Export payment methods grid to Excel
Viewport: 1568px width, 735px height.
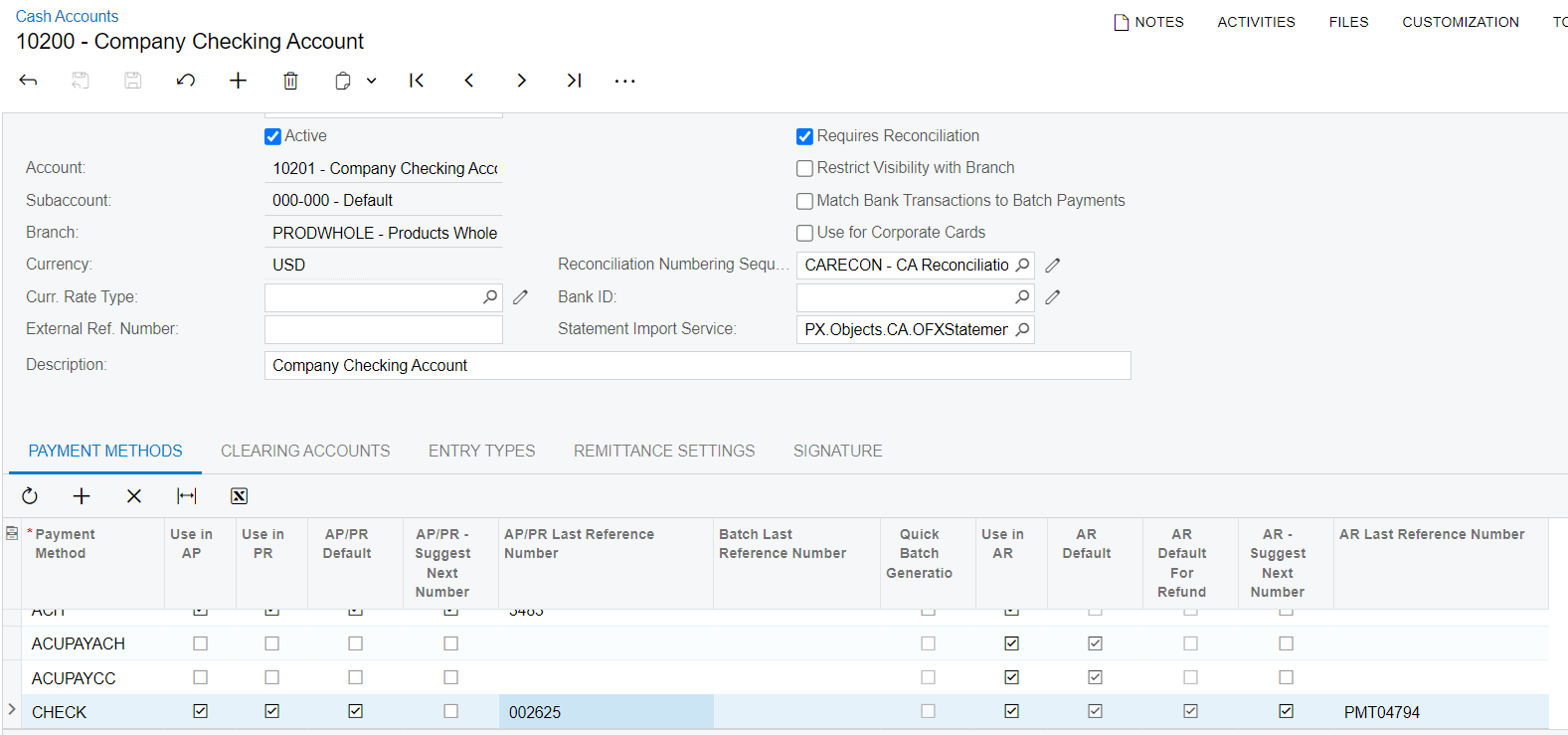click(x=239, y=496)
